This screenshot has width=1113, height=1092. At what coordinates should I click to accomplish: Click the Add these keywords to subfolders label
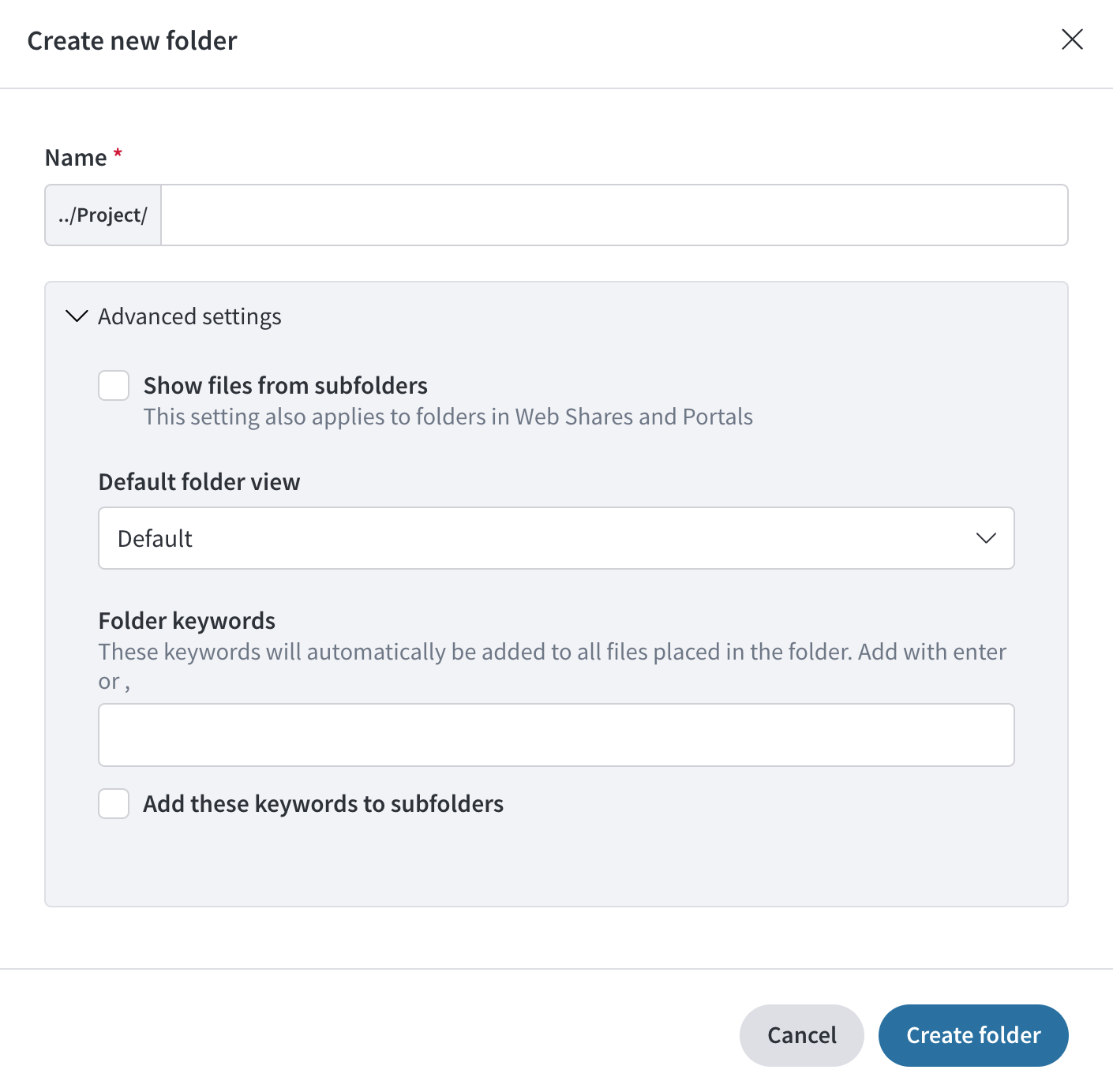(x=324, y=804)
